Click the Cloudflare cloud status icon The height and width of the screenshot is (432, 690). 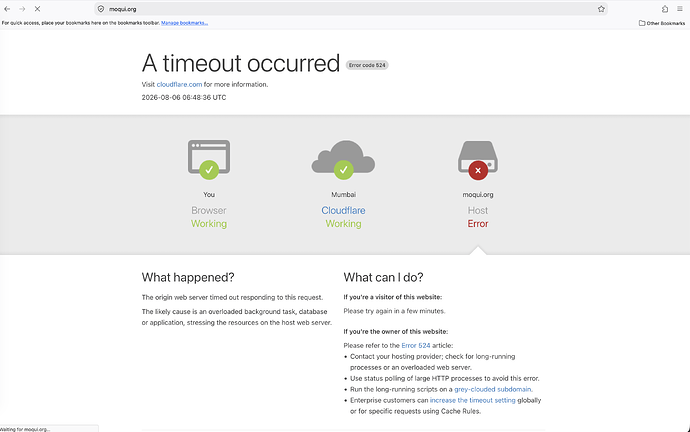coord(343,159)
